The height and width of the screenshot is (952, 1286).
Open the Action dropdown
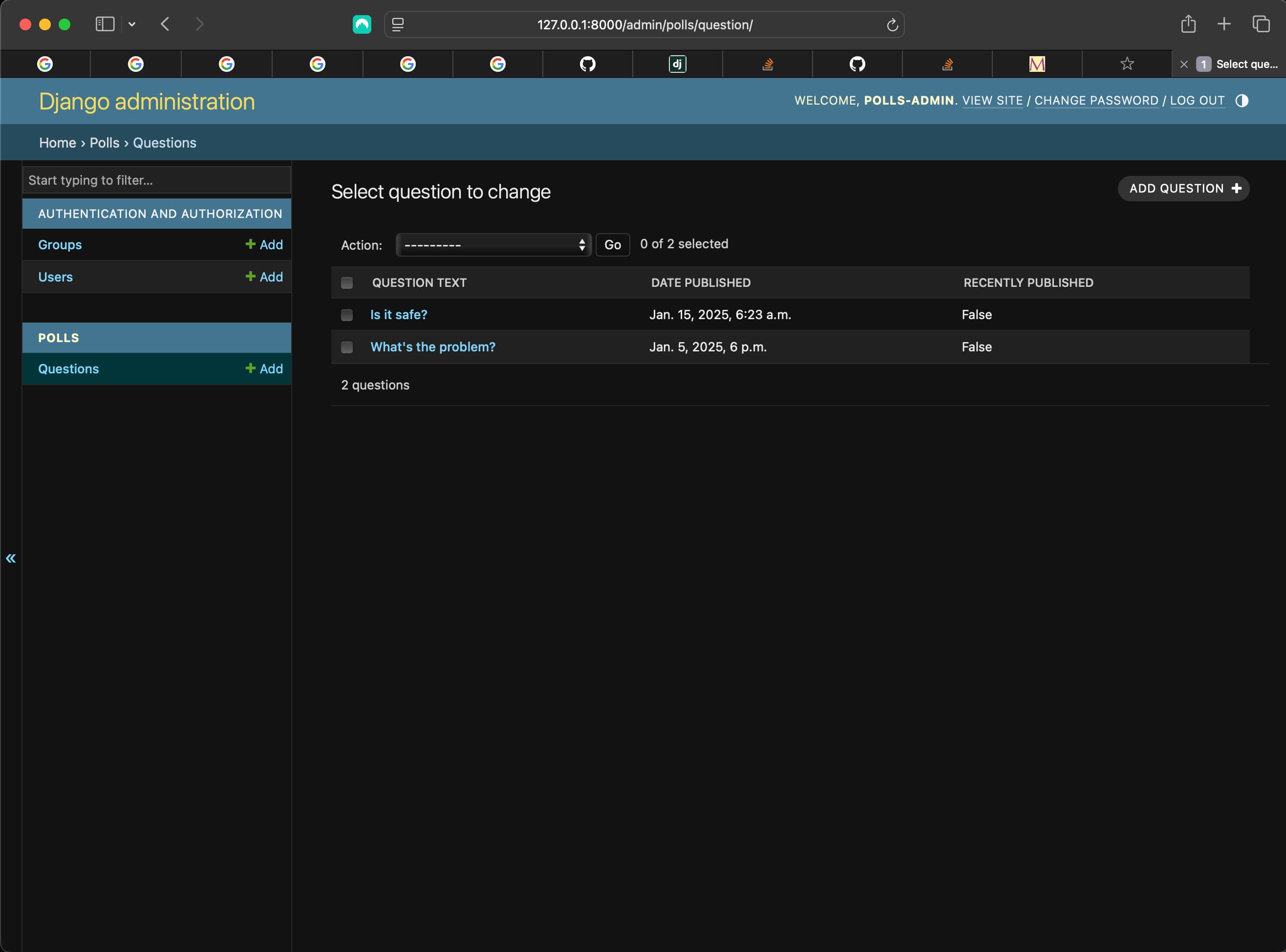(x=493, y=245)
